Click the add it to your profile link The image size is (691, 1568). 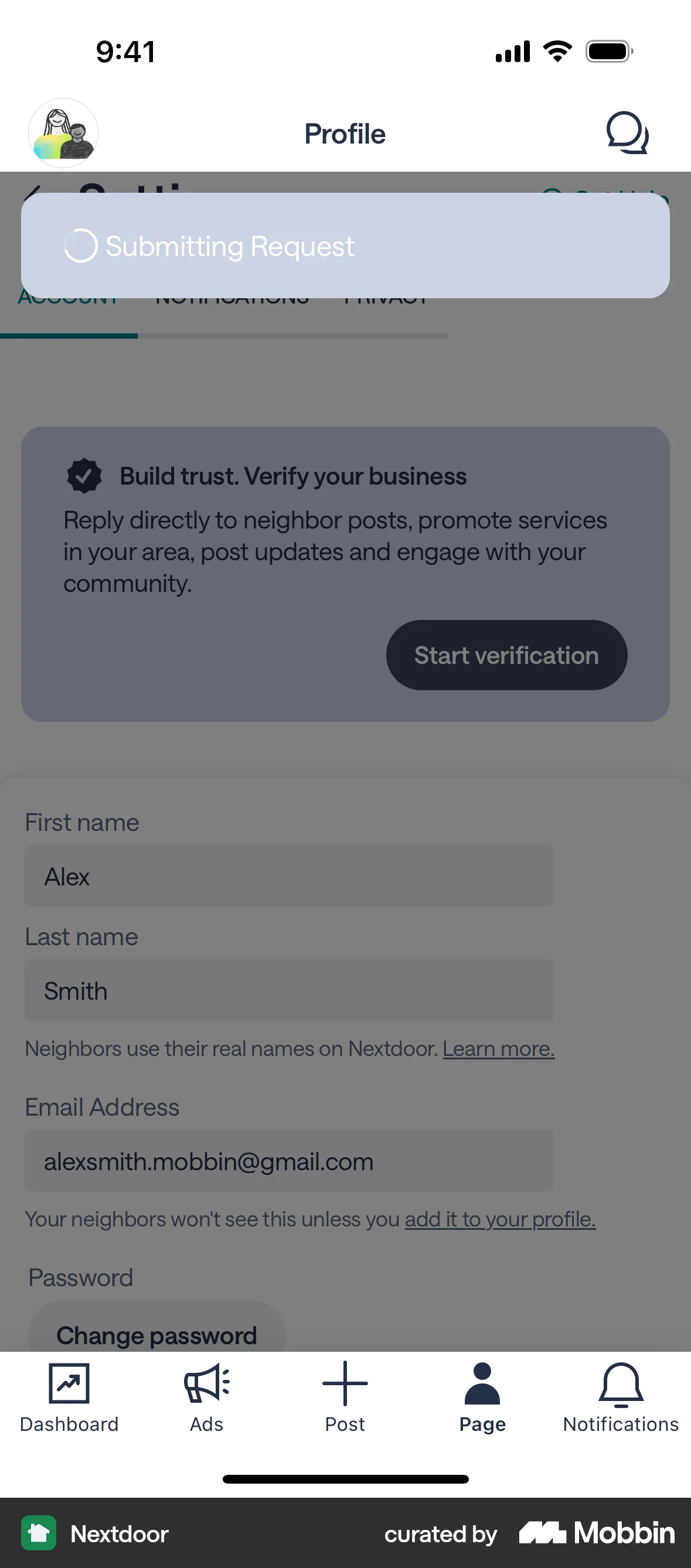click(x=500, y=1219)
